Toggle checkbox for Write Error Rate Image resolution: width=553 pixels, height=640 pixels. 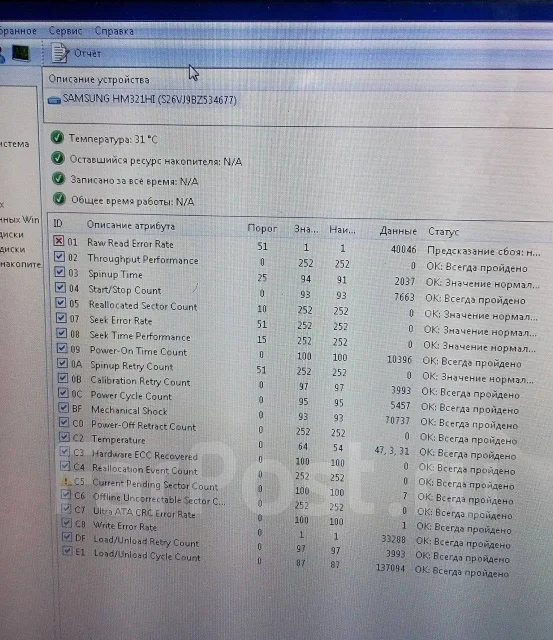pos(67,522)
